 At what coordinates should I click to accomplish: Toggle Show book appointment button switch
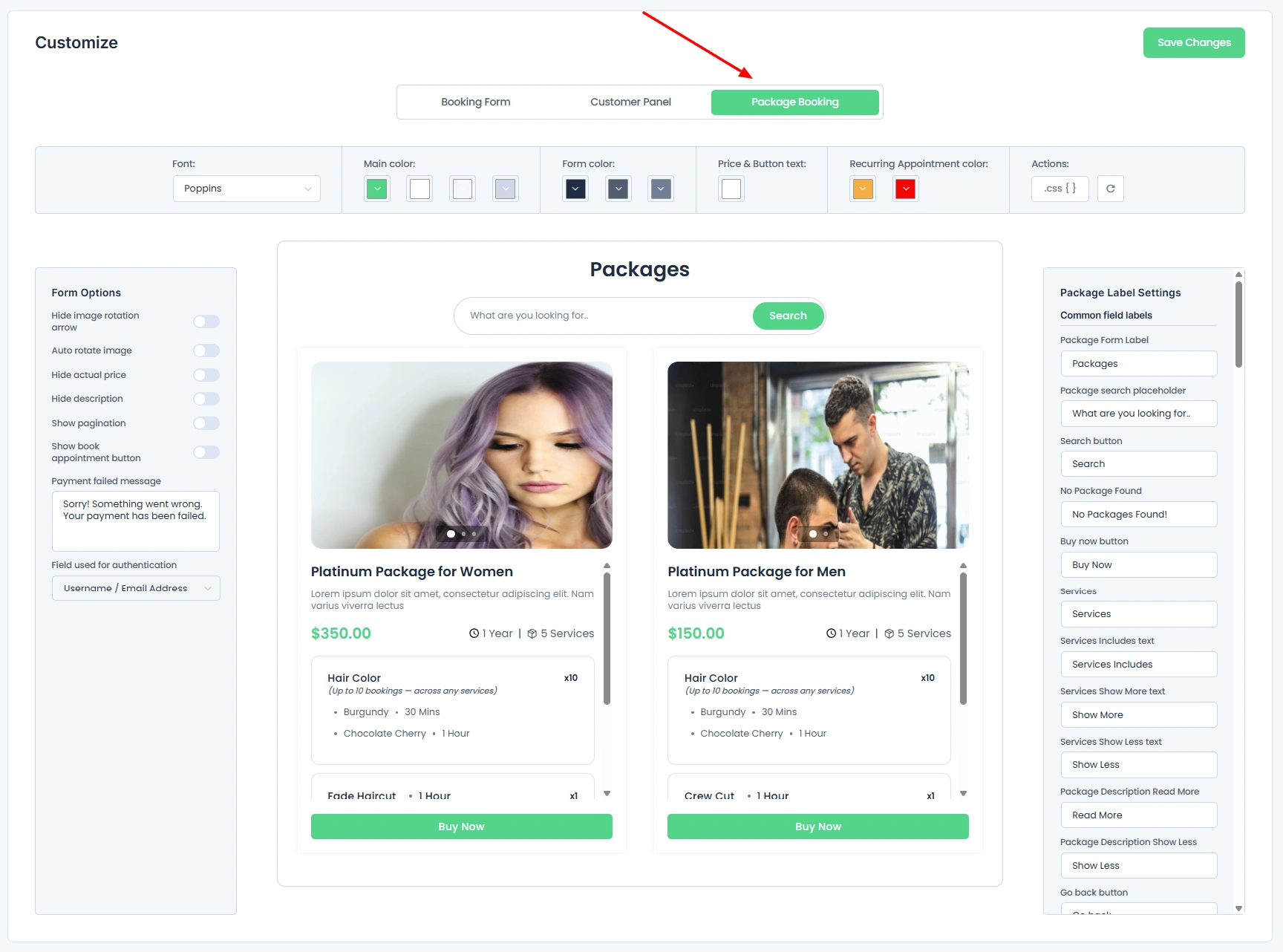click(206, 452)
